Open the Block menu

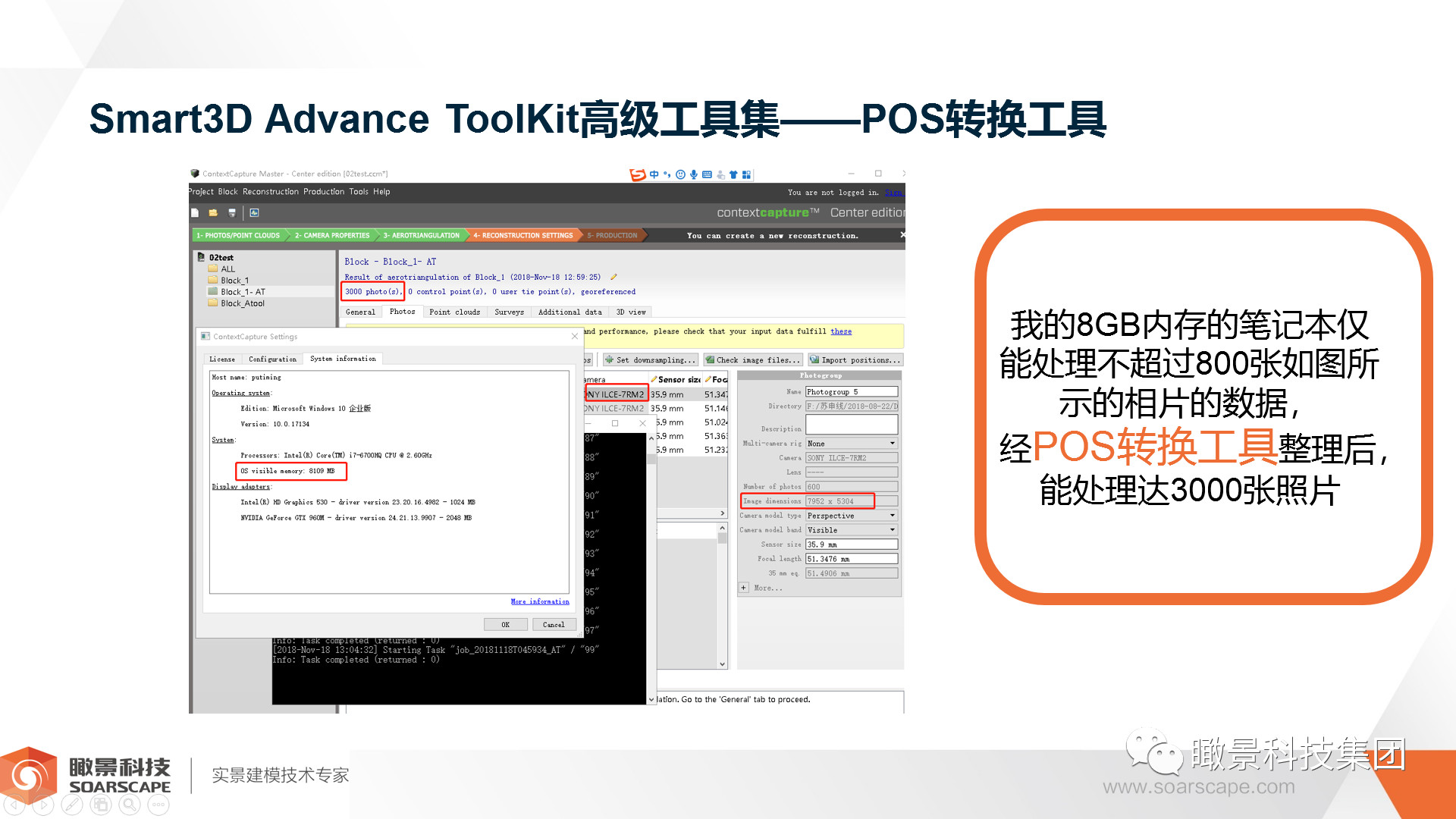pos(227,192)
